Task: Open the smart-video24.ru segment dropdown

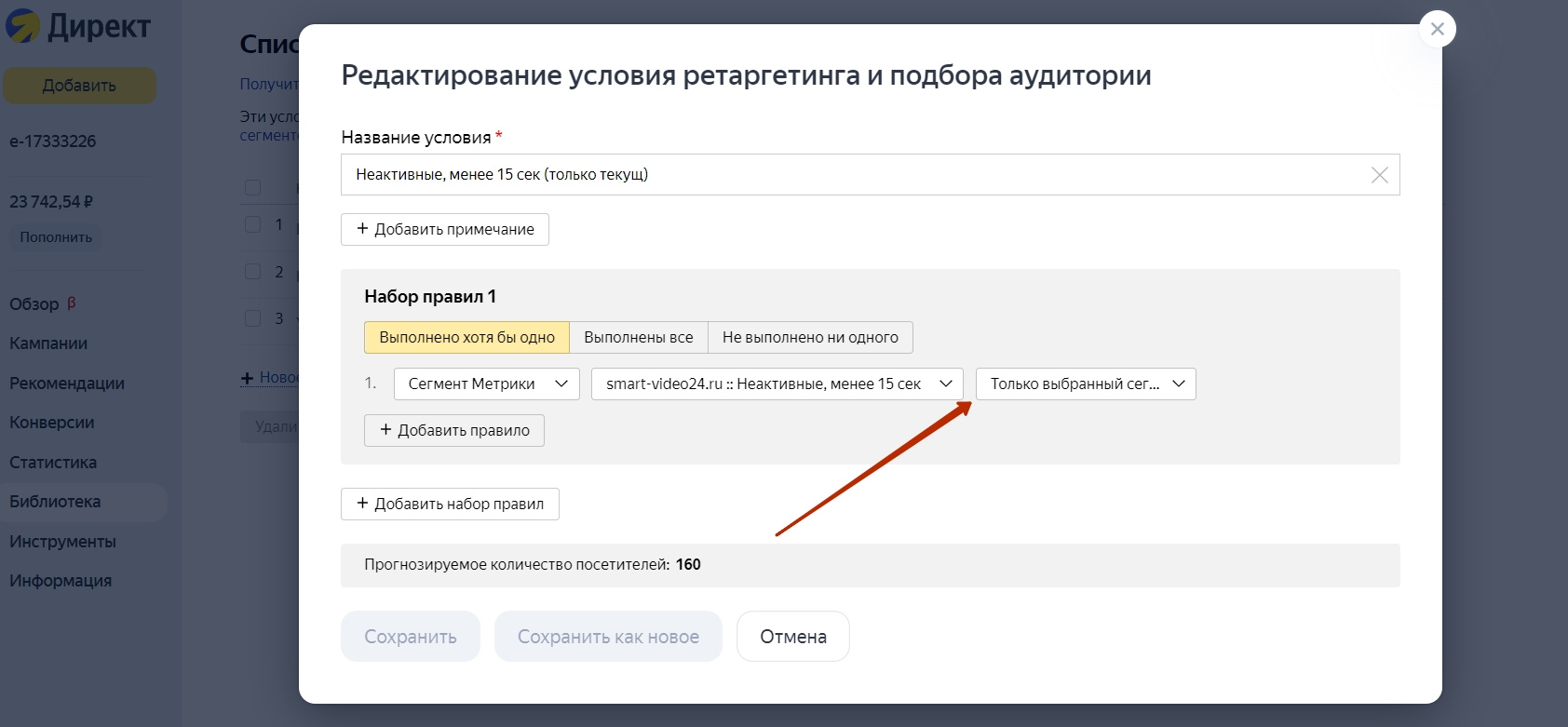Action: tap(777, 384)
